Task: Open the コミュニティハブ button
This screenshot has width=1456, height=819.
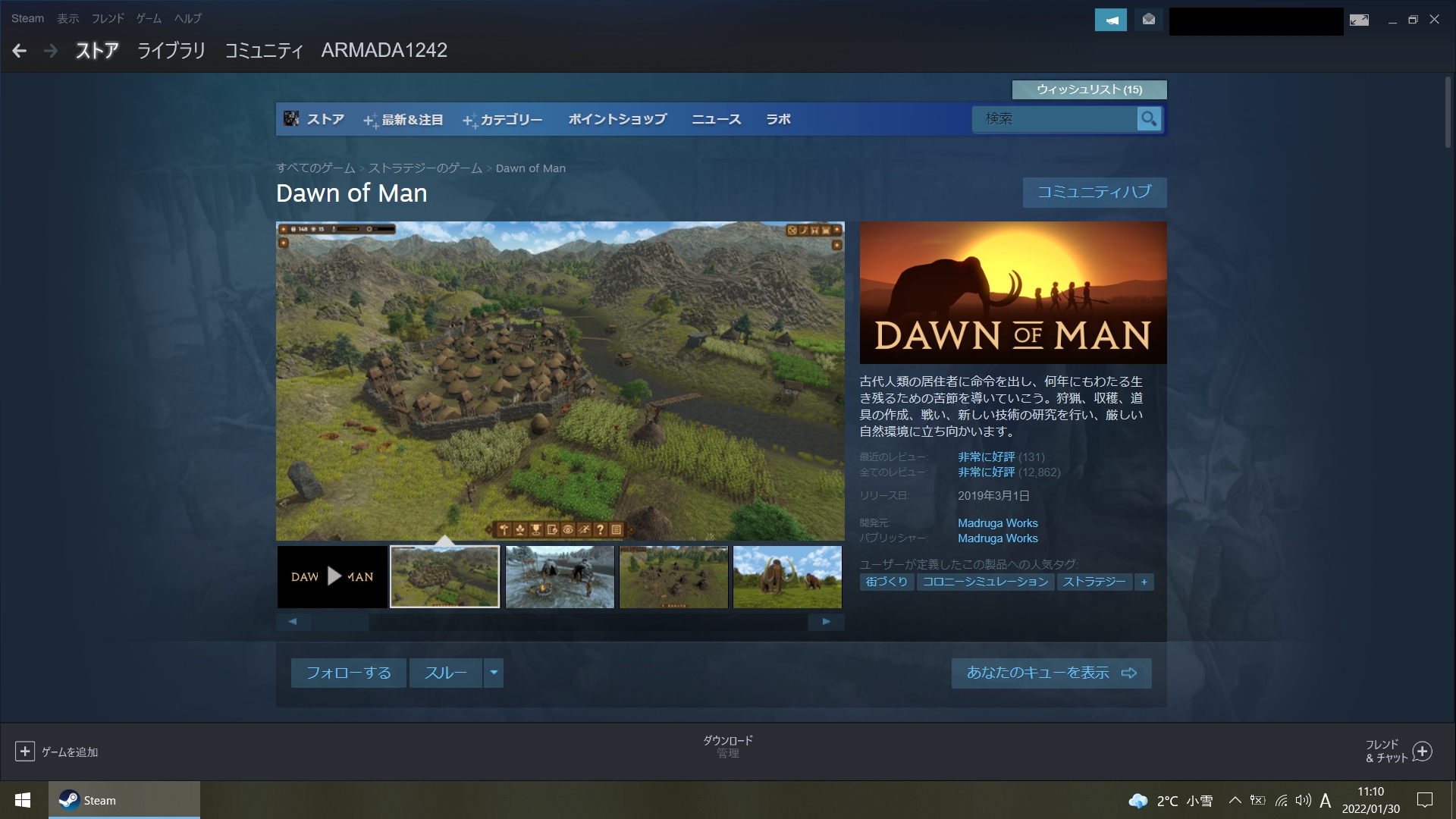Action: click(1094, 192)
